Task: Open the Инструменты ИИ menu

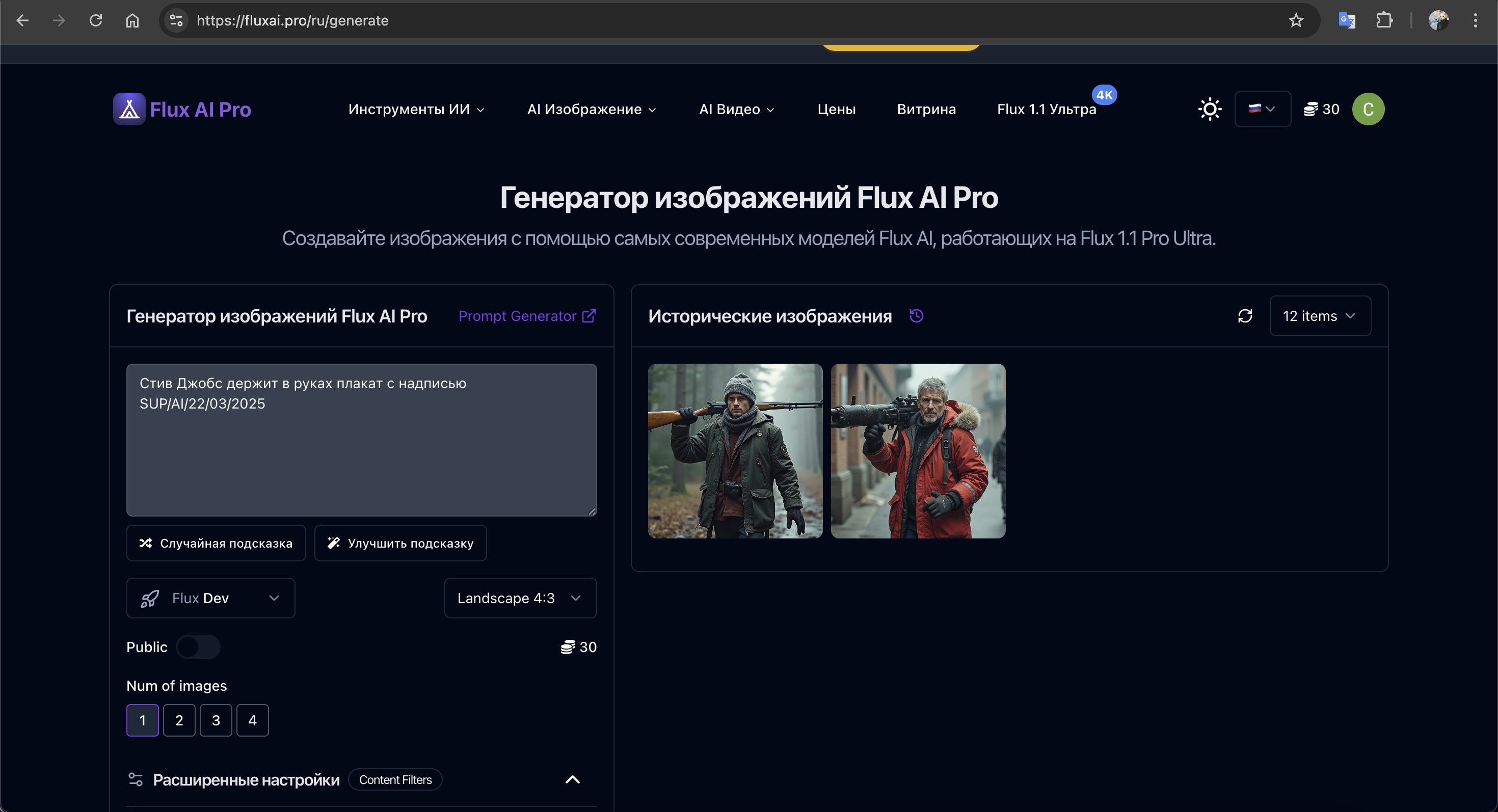Action: click(416, 110)
